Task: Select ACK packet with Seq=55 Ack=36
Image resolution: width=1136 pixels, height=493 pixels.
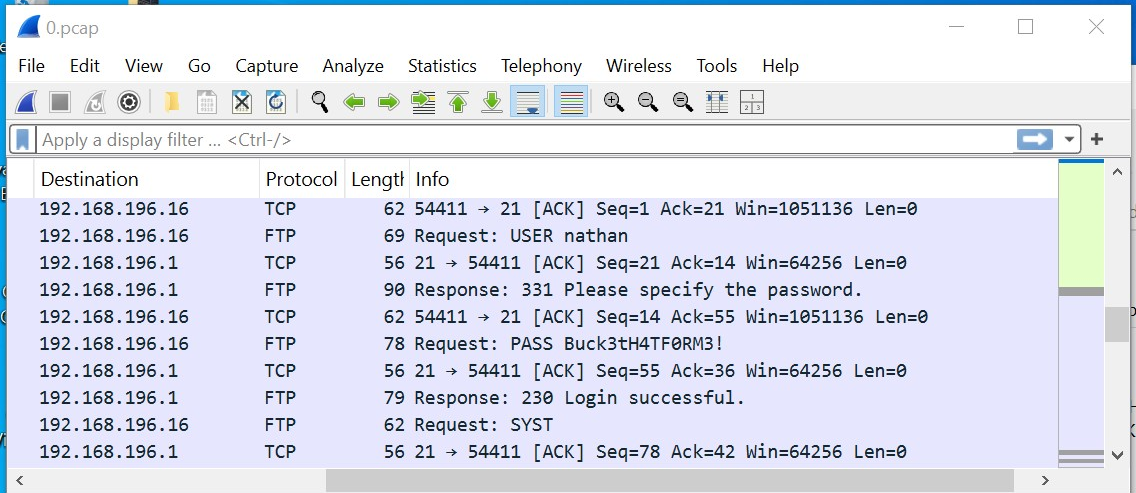Action: pyautogui.click(x=532, y=370)
